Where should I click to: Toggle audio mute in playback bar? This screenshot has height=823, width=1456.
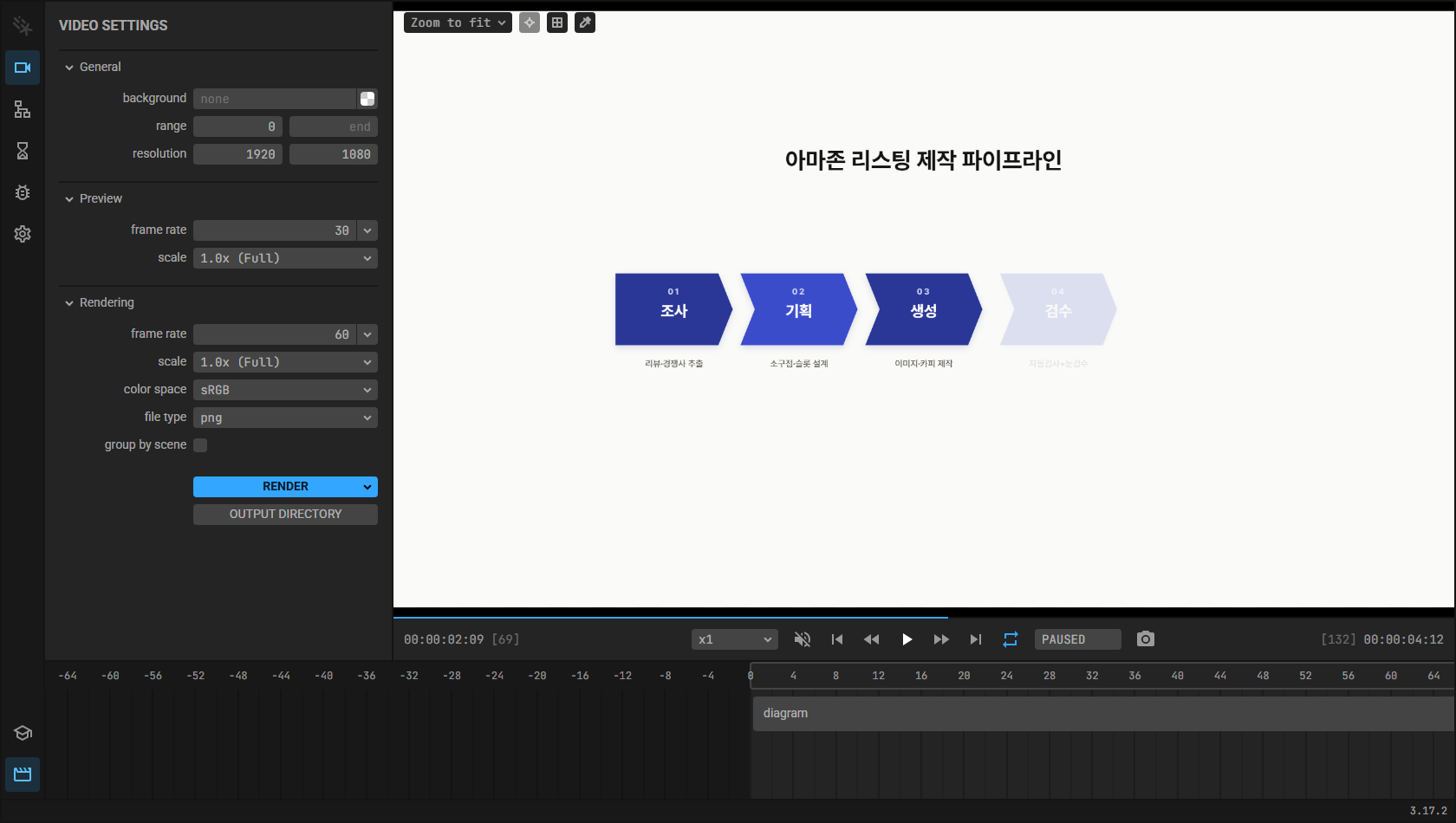803,639
